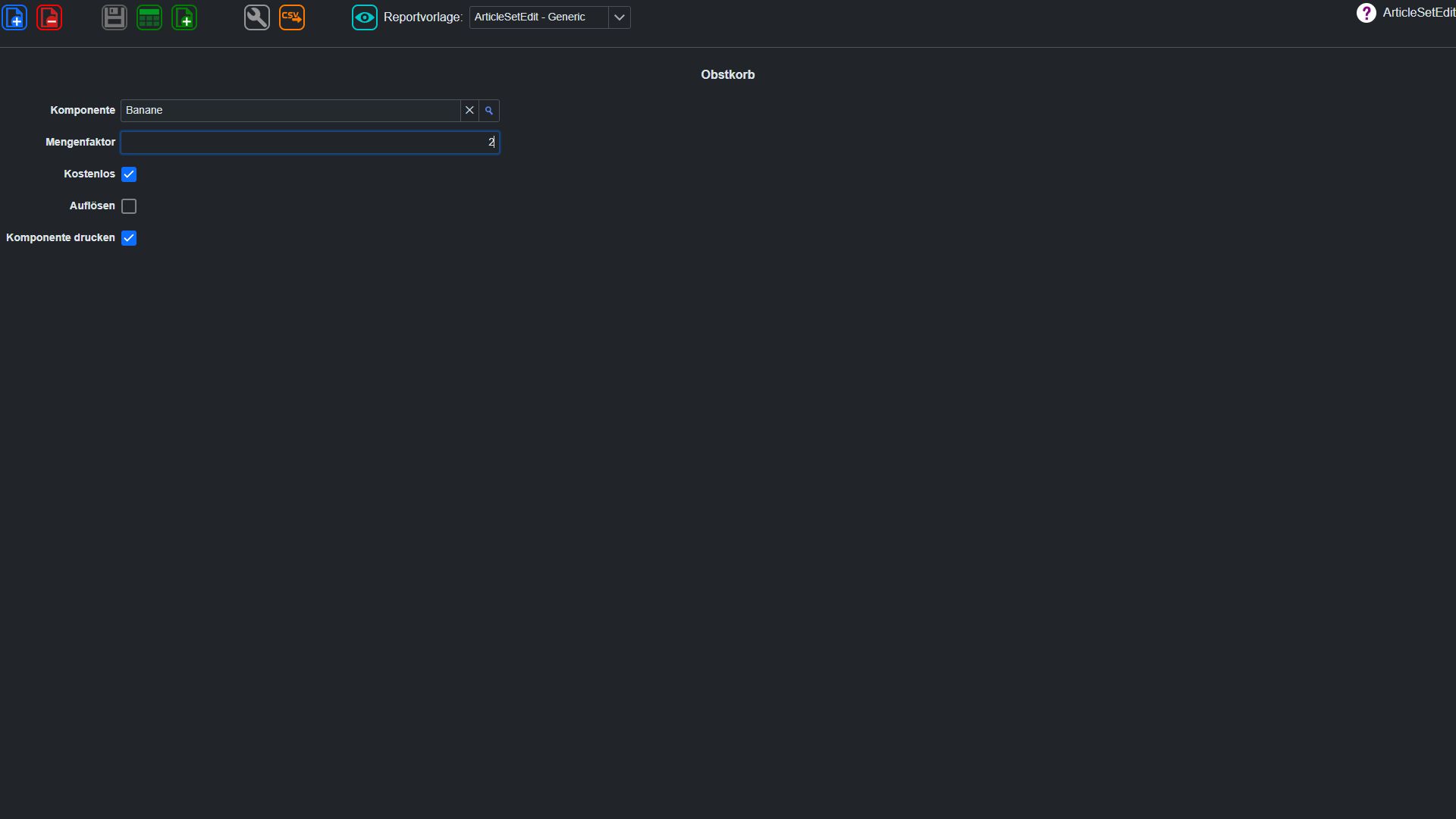Viewport: 1456px width, 819px height.
Task: Click the eye report preview icon
Action: point(365,17)
